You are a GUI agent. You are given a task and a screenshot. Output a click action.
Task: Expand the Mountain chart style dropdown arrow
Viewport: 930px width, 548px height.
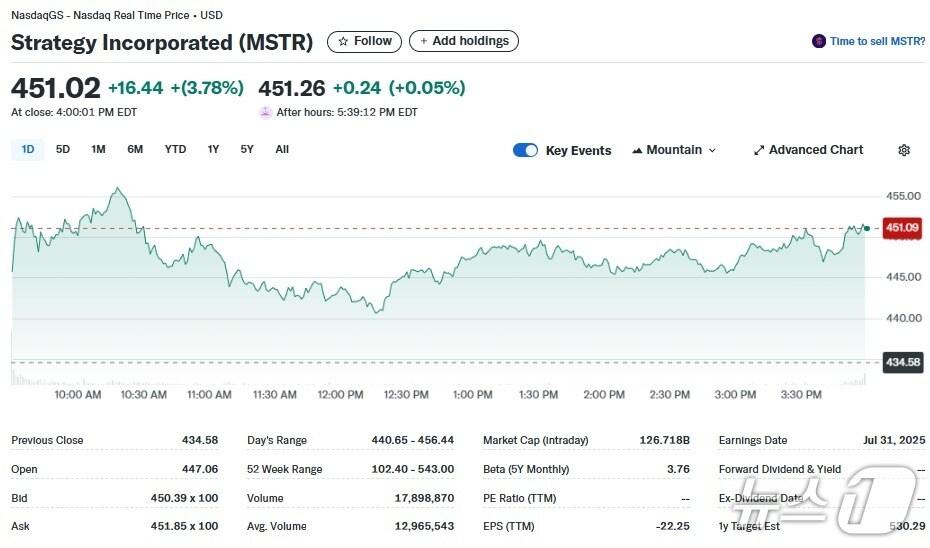click(712, 150)
